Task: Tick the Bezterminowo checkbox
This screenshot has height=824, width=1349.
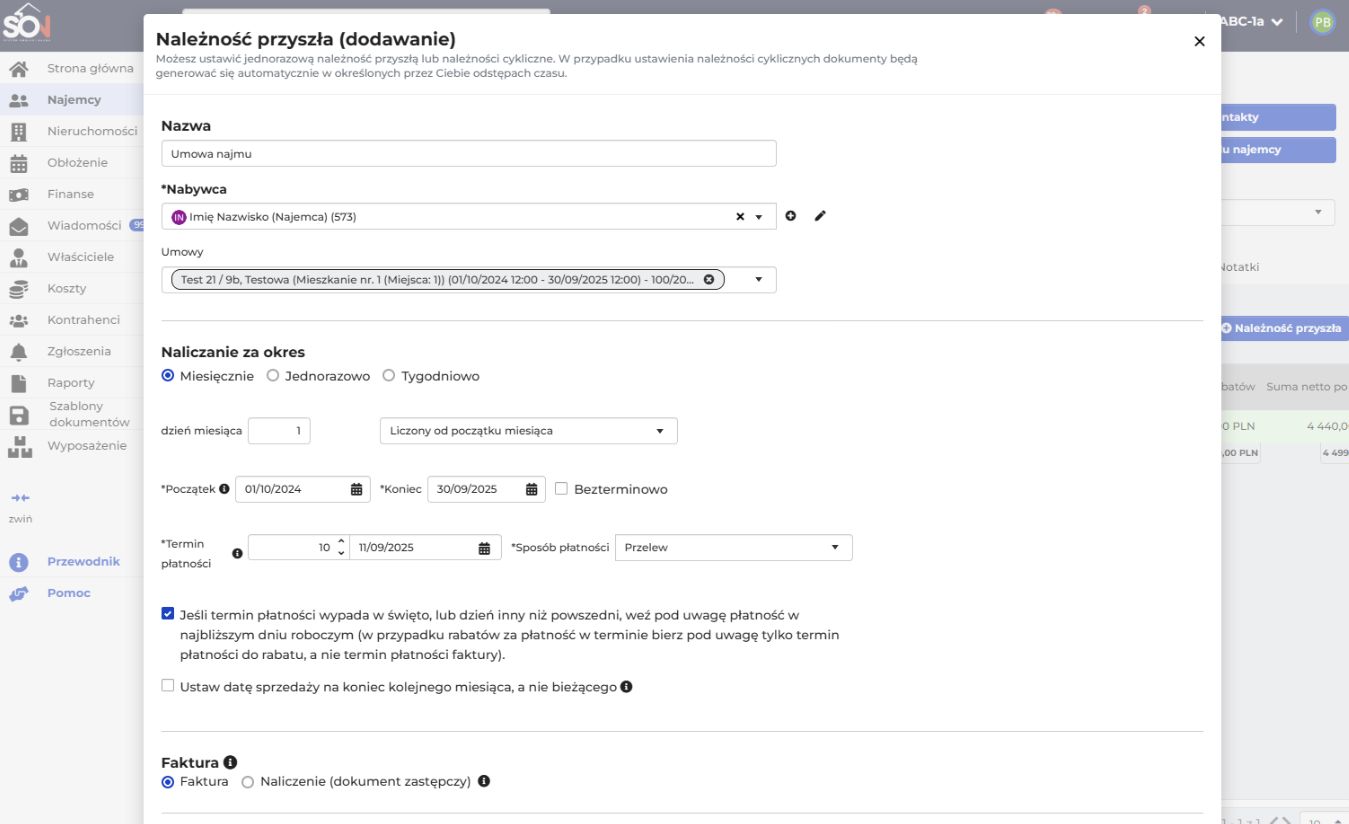Action: tap(561, 489)
